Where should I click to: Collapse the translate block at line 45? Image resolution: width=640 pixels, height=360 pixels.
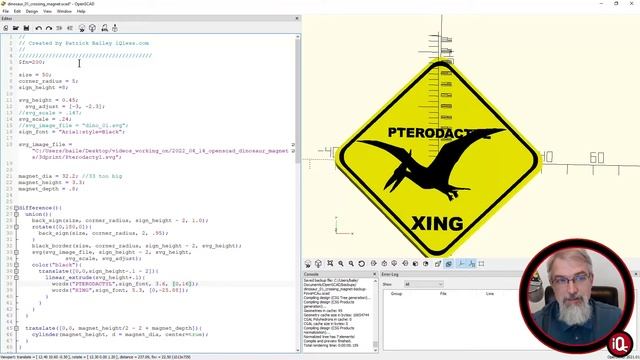click(x=16, y=328)
